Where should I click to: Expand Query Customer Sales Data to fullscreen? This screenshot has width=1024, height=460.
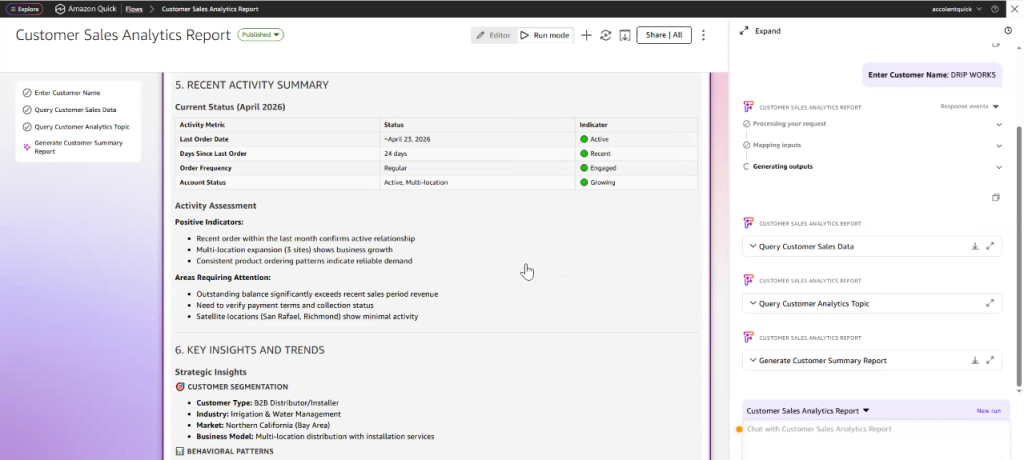[990, 246]
